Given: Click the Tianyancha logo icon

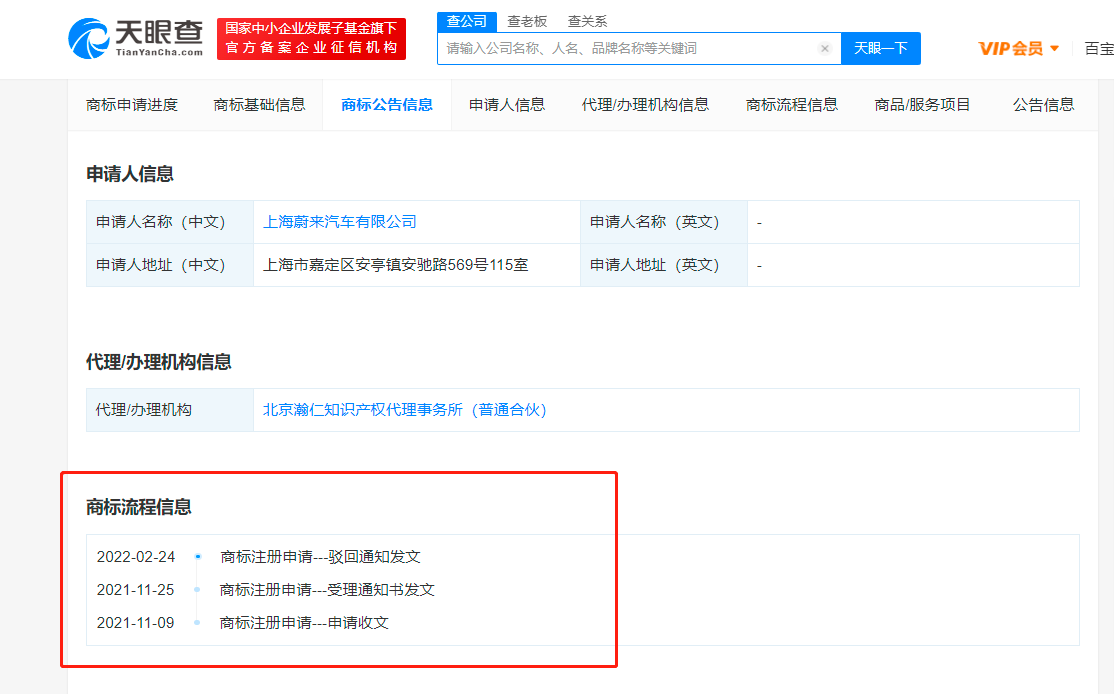Looking at the screenshot, I should point(89,39).
